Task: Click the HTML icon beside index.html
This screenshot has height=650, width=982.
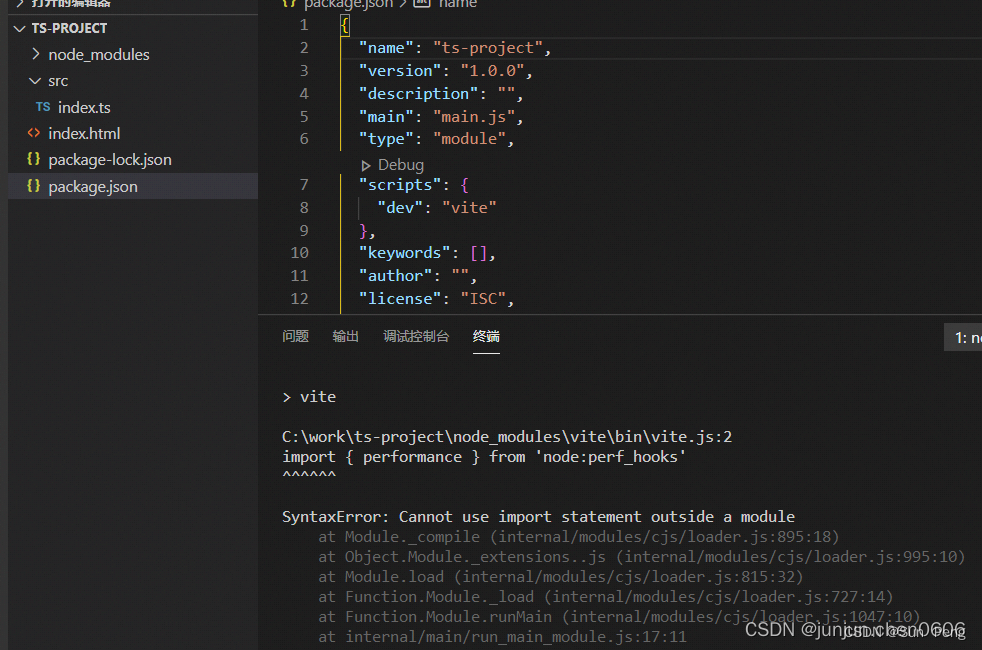Action: 34,133
